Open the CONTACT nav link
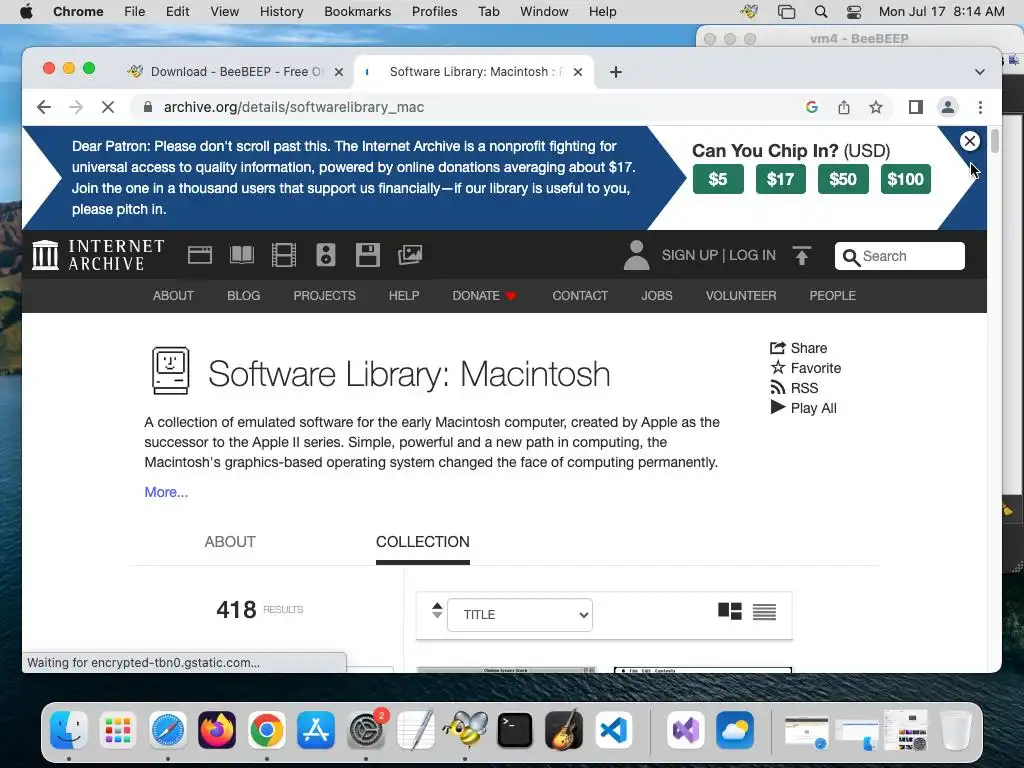Screen dimensions: 1024x768 580,296
